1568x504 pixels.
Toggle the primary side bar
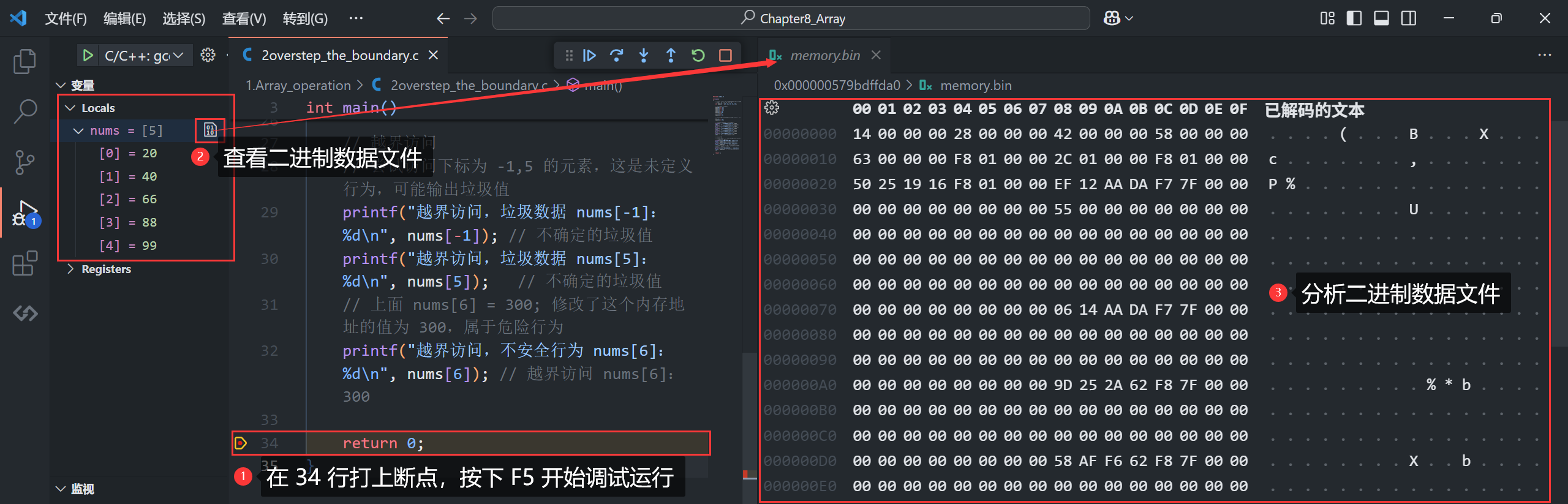tap(1354, 18)
